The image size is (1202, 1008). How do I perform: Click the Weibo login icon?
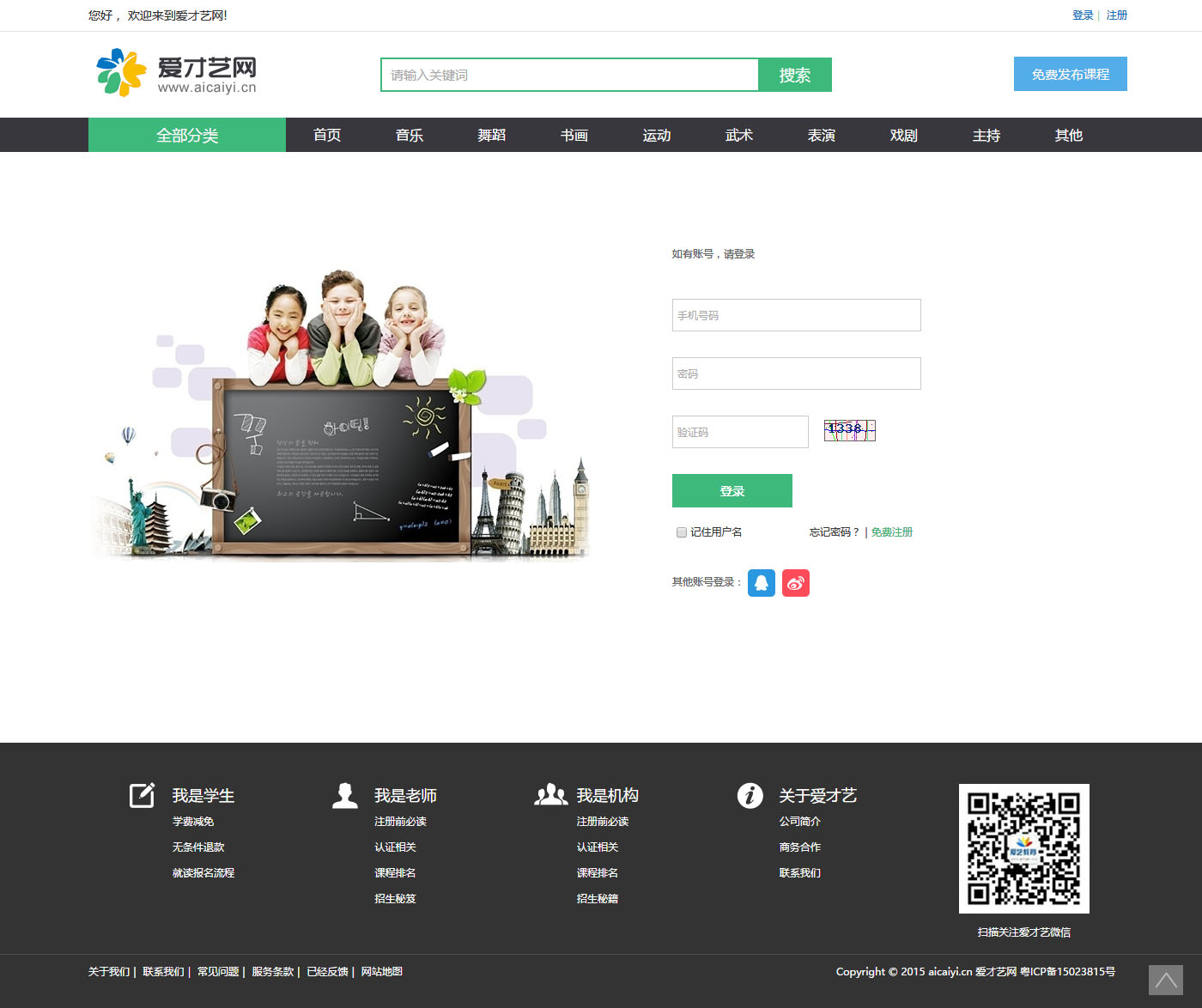point(796,583)
